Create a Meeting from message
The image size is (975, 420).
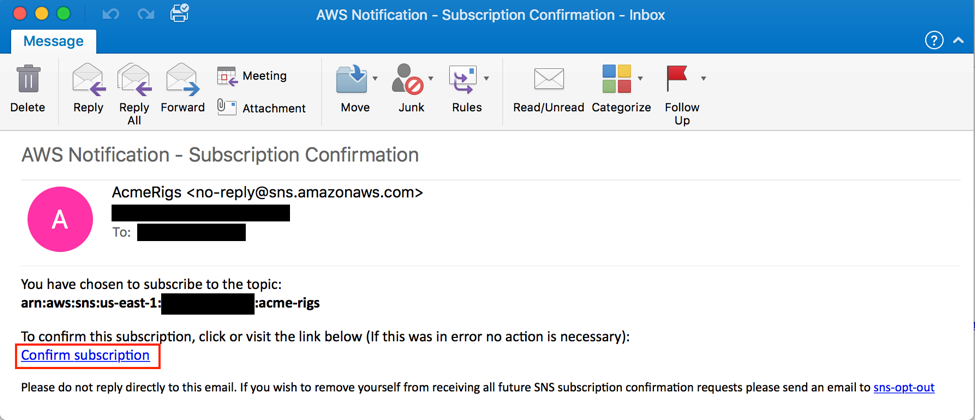[252, 76]
